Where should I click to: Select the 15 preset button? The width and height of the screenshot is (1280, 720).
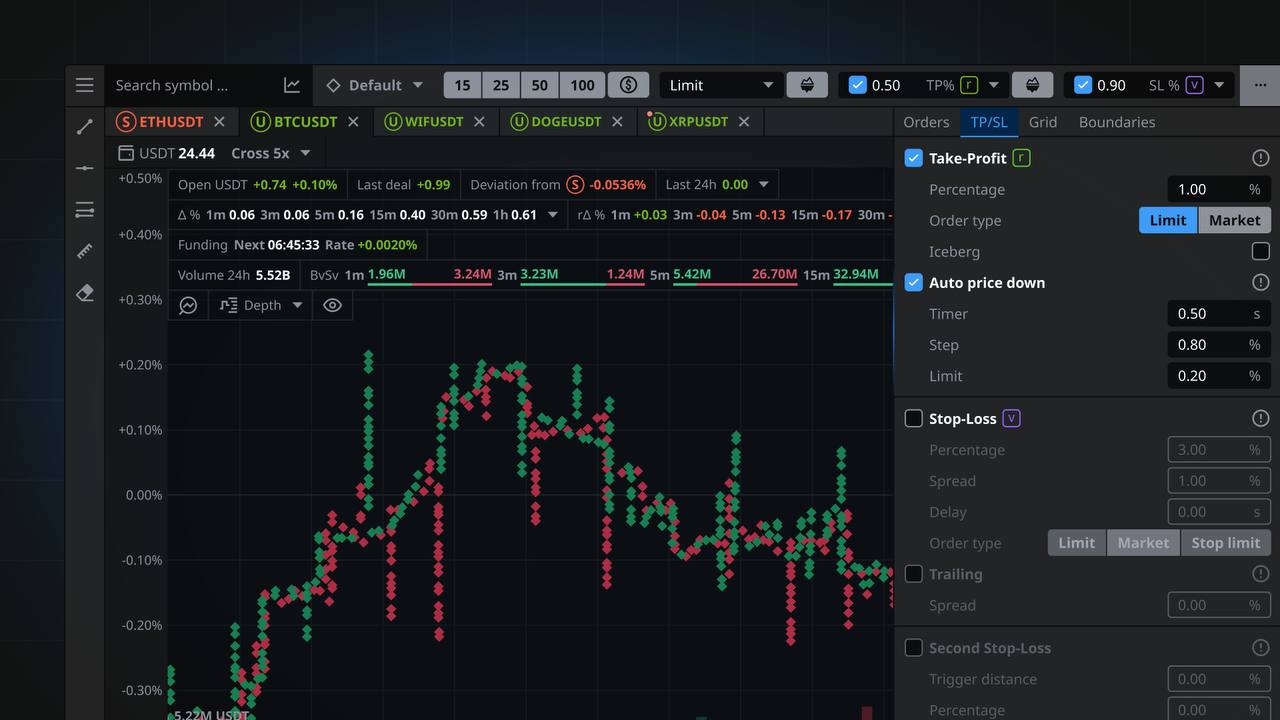click(462, 85)
